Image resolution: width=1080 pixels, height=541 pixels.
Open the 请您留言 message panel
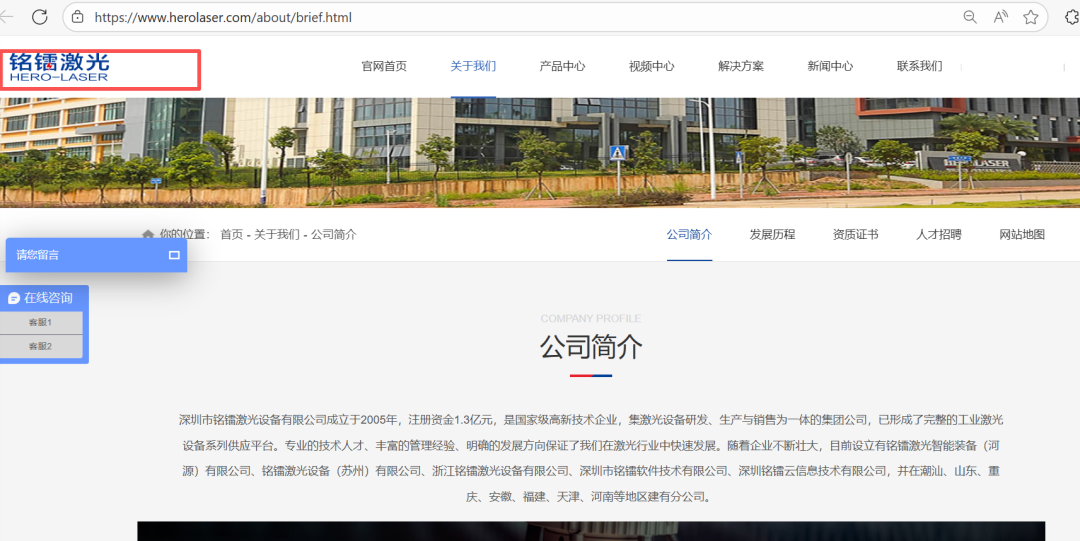[x=96, y=255]
